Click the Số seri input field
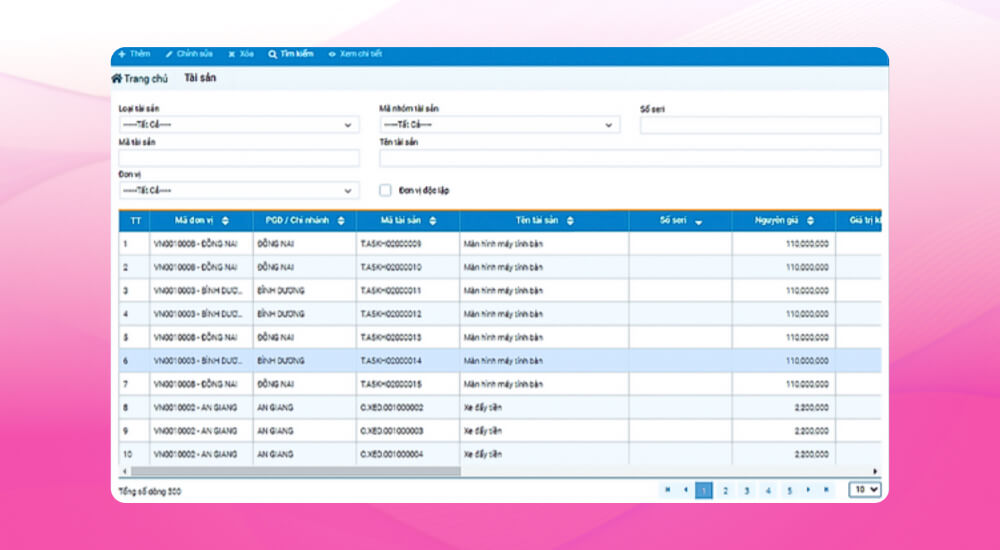This screenshot has width=1000, height=550. (x=761, y=125)
